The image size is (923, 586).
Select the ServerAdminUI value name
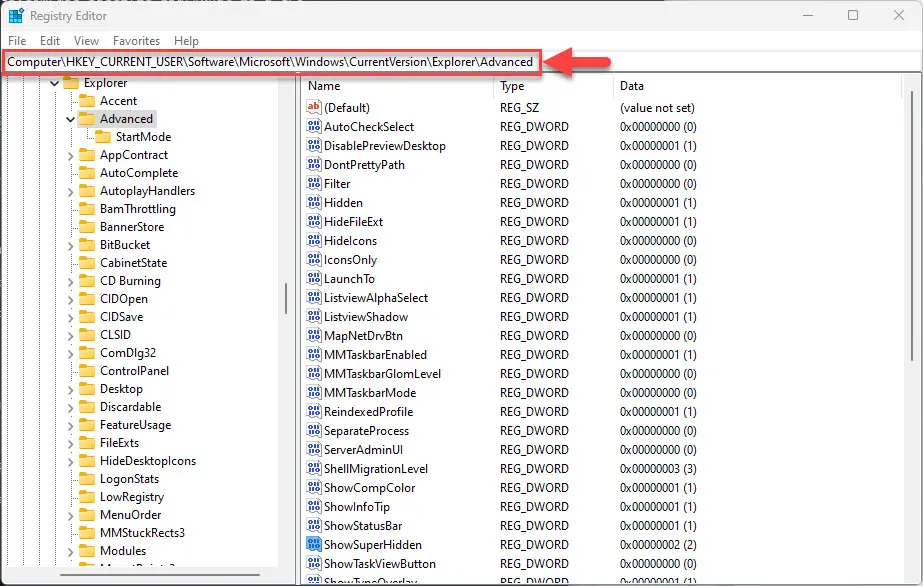coord(363,450)
